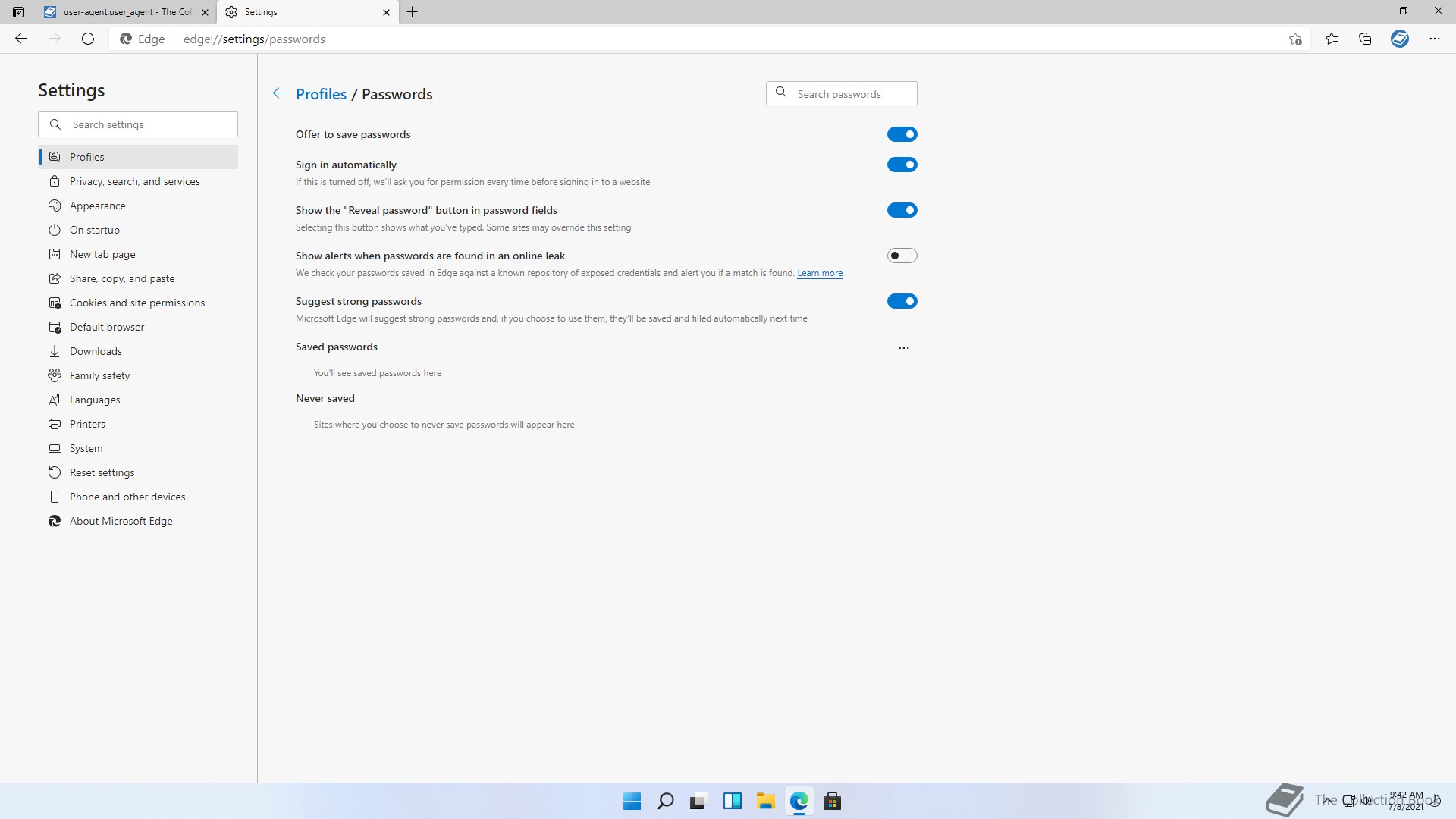The height and width of the screenshot is (819, 1456).
Task: Click the taskbar search magnifier icon
Action: [x=665, y=801]
